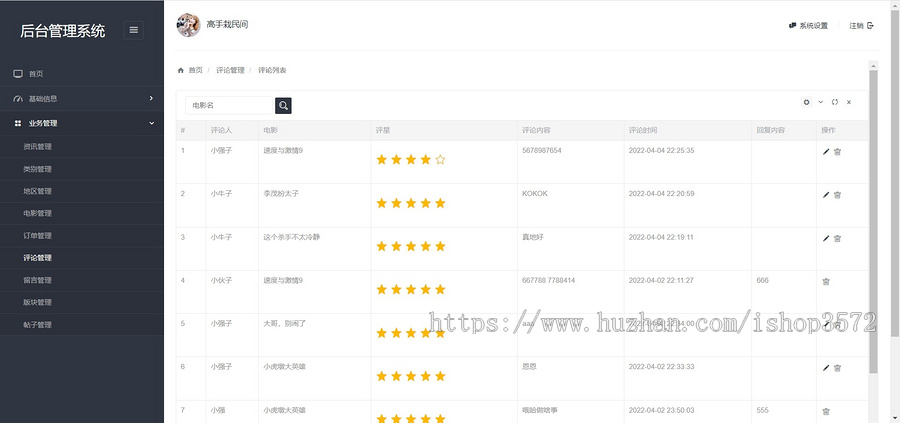
Task: Open 地区管理 in the sidebar
Action: (x=37, y=191)
